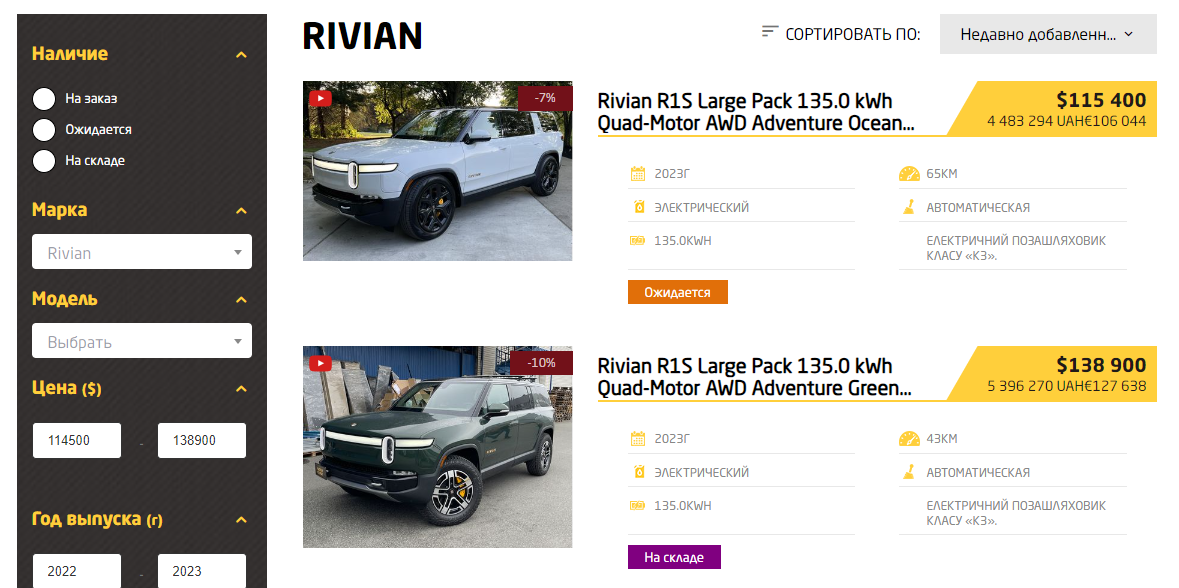Click the minimum price field 114500
Viewport: 1179px width, 588px height.
tap(77, 441)
